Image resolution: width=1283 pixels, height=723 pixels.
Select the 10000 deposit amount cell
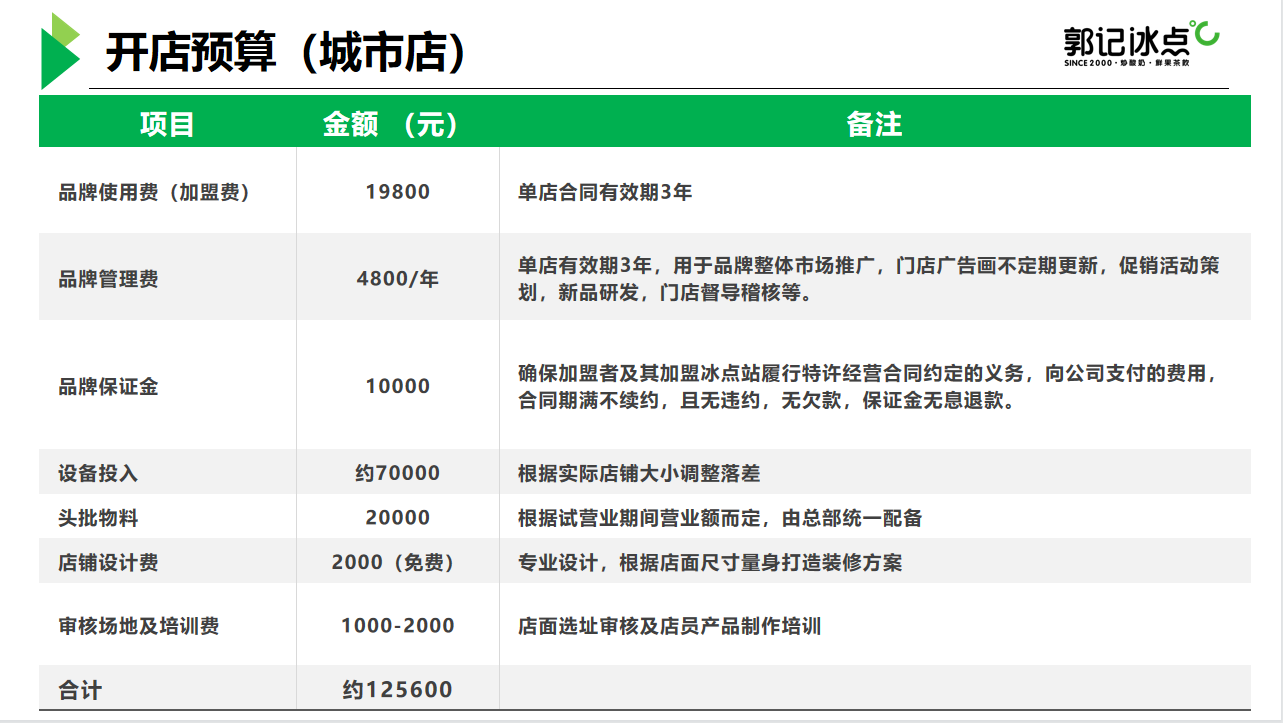[398, 386]
